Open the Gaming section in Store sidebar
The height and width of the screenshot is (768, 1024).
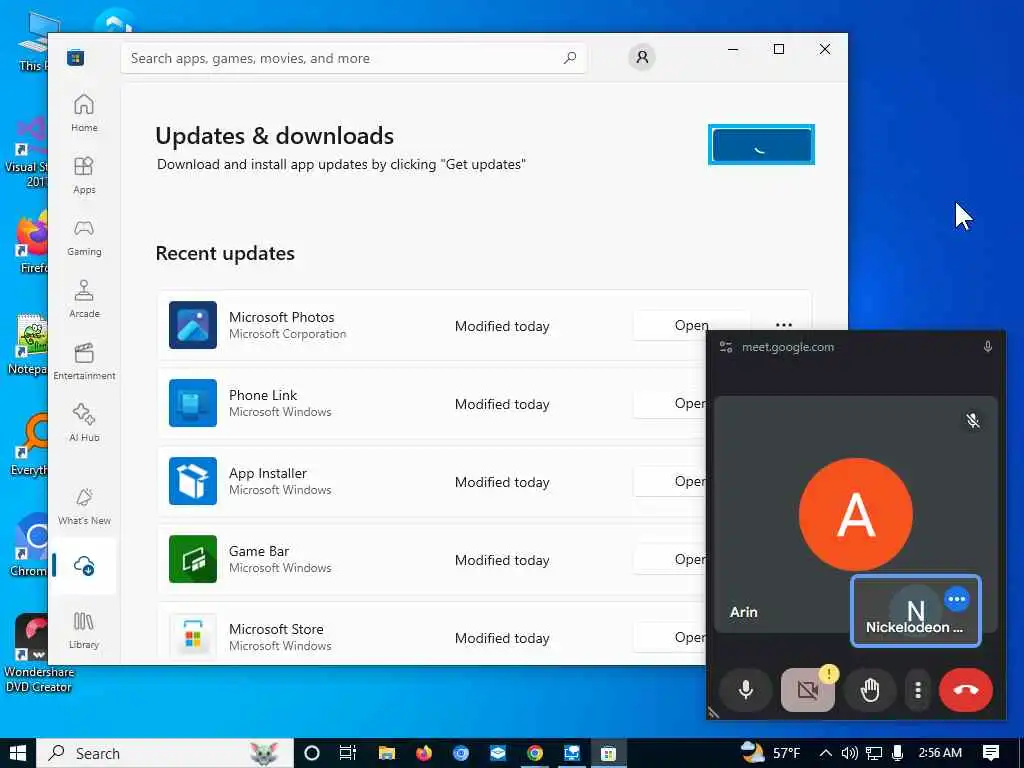[x=84, y=237]
